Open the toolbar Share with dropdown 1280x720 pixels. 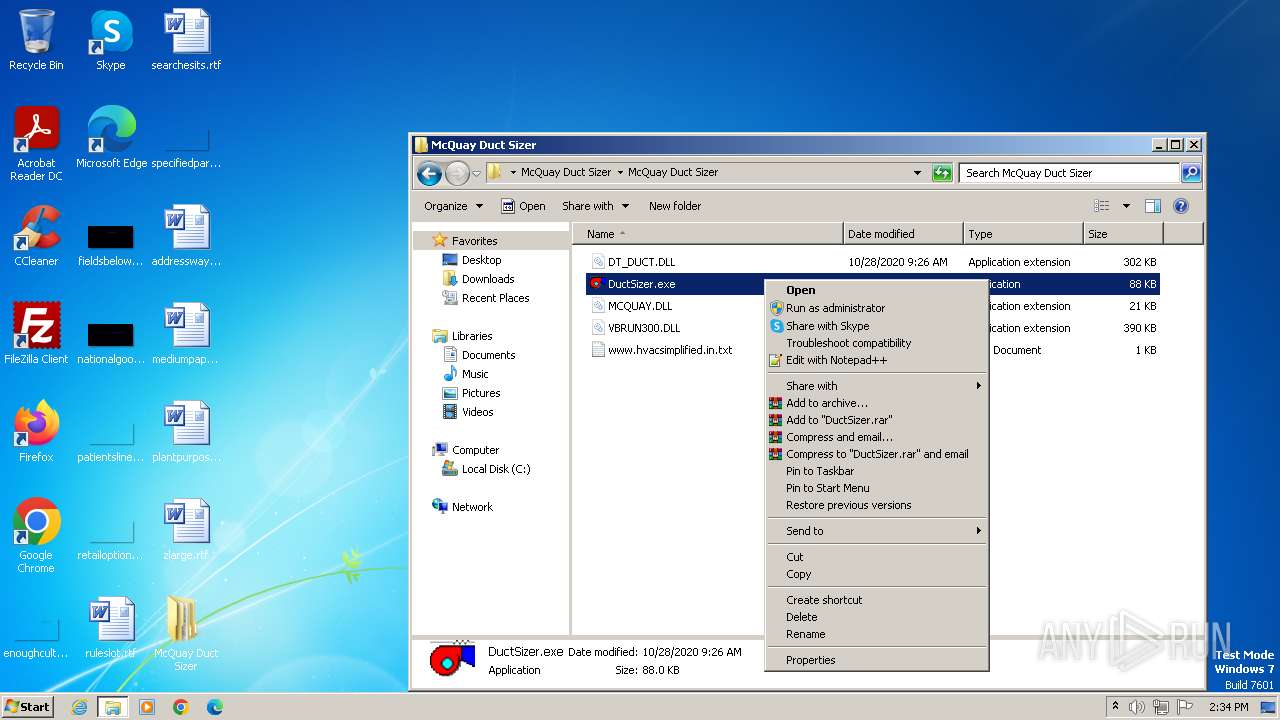pyautogui.click(x=596, y=206)
